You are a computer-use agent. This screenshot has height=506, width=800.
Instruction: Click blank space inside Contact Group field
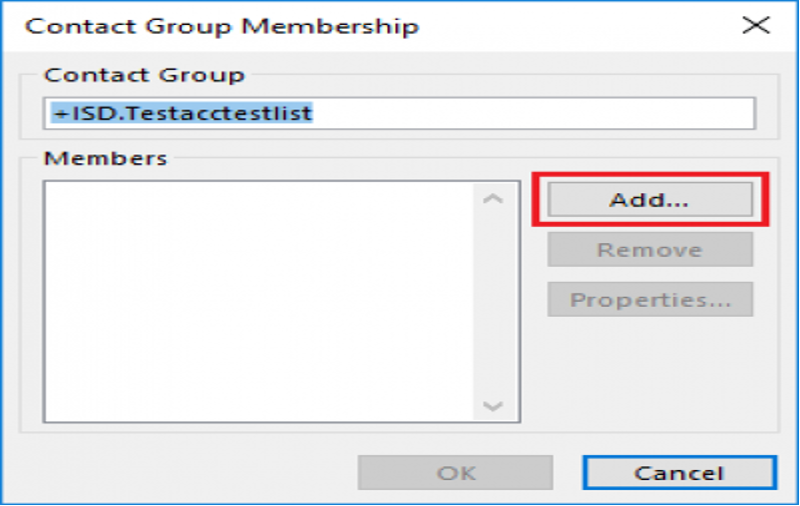tap(531, 113)
